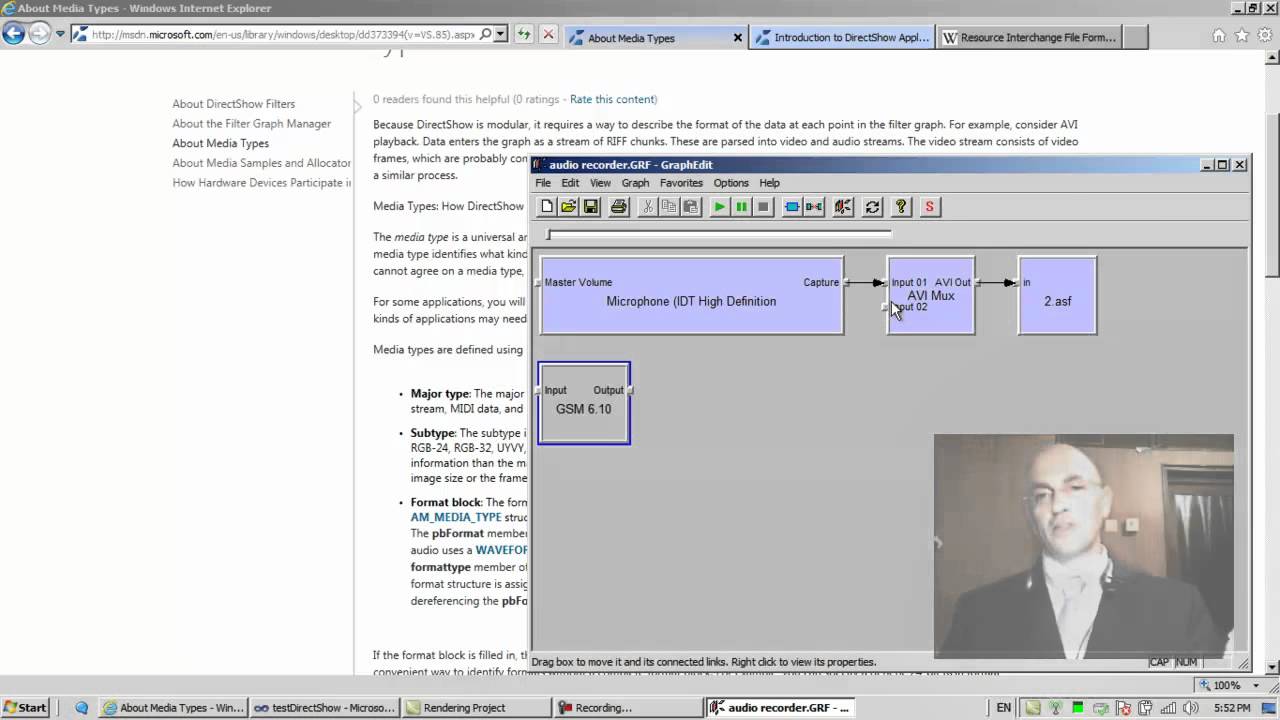This screenshot has height=720, width=1280.
Task: Open About the Filter Graph Manager link
Action: point(251,124)
